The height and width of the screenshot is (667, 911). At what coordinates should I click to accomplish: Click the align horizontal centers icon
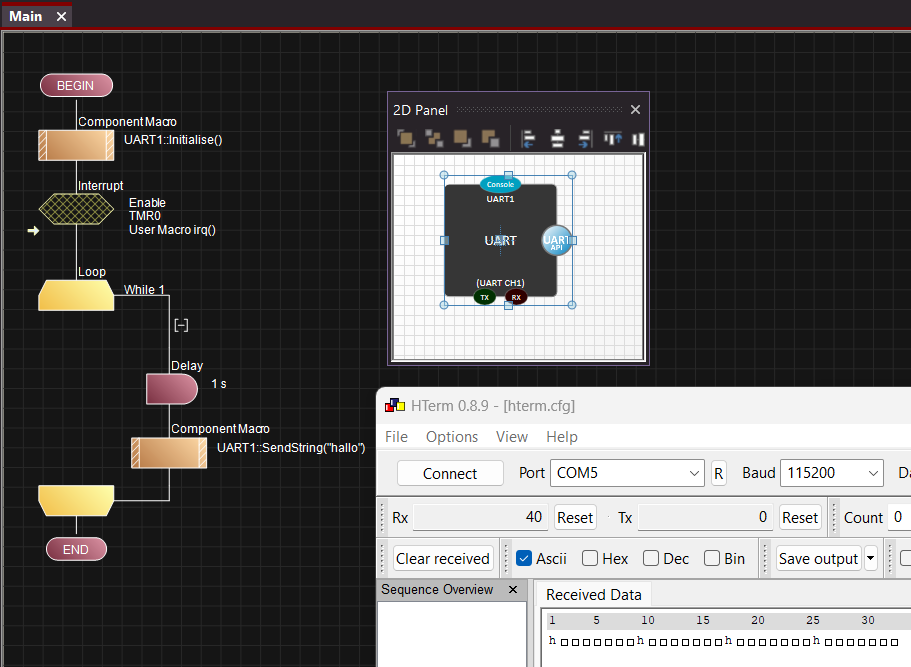coord(558,139)
